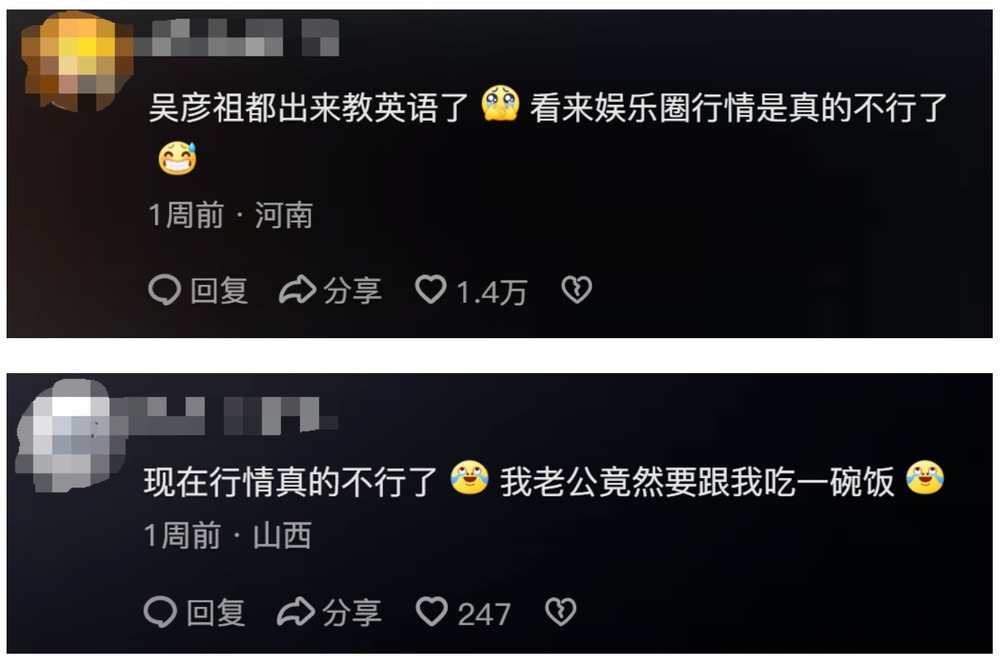Click the 247 like count
Image resolution: width=1000 pixels, height=661 pixels.
click(484, 614)
